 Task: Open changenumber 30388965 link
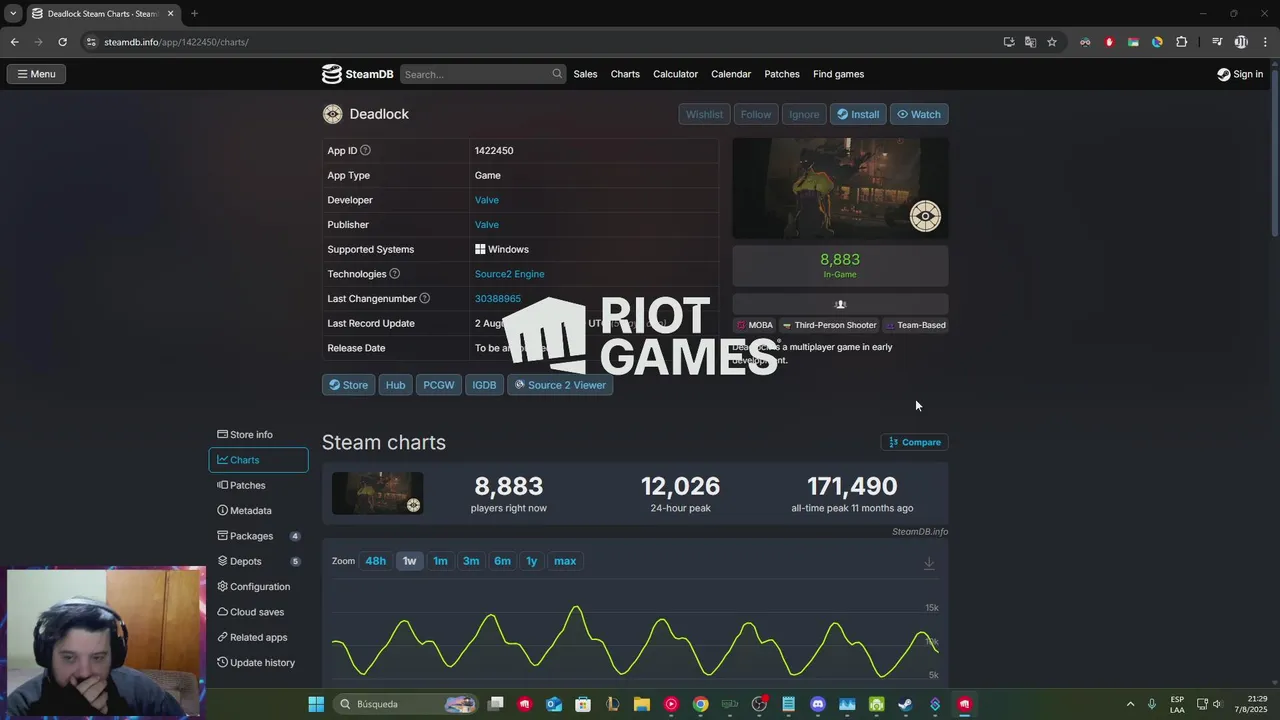click(x=497, y=299)
